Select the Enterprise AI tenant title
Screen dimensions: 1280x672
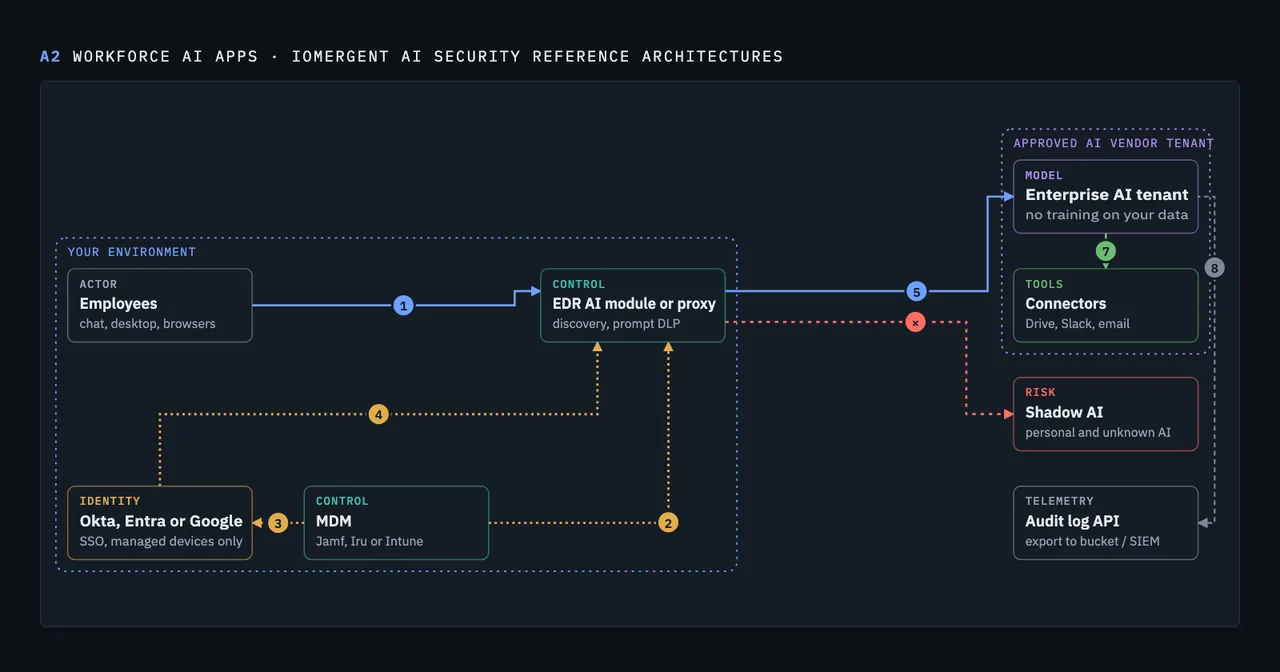coord(1107,194)
